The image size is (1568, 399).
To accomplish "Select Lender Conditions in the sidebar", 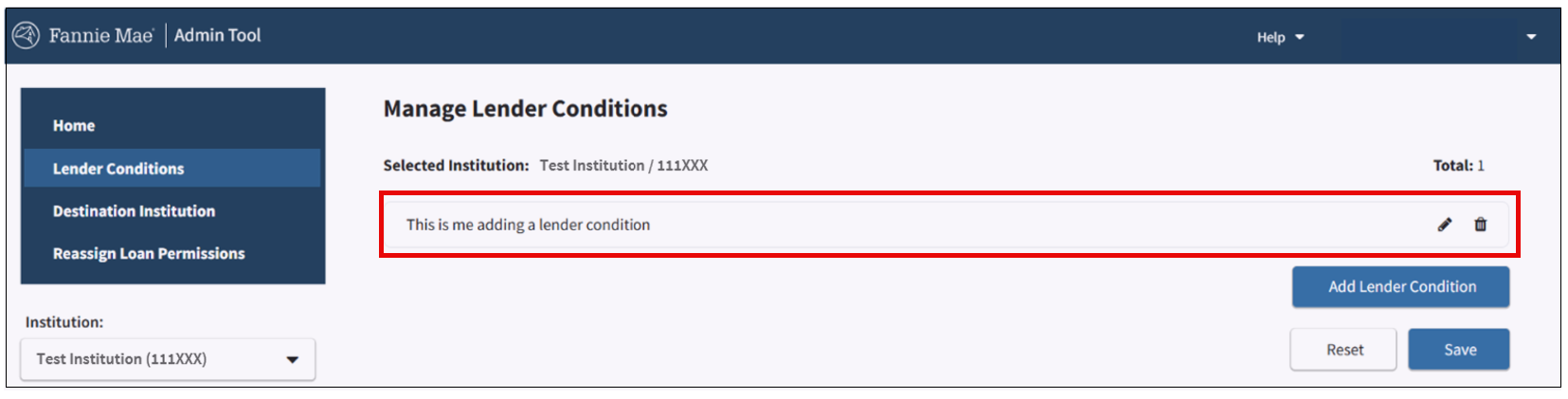I will pyautogui.click(x=118, y=169).
